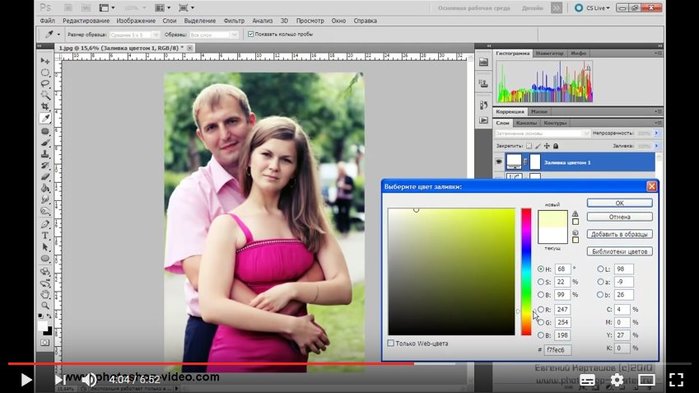This screenshot has width=699, height=393.
Task: Toggle Quick Mask mode
Action: pos(45,343)
